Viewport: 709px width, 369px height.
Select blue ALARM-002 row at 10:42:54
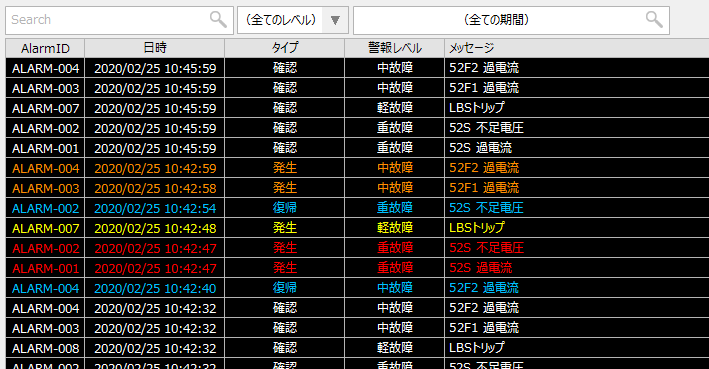point(357,208)
